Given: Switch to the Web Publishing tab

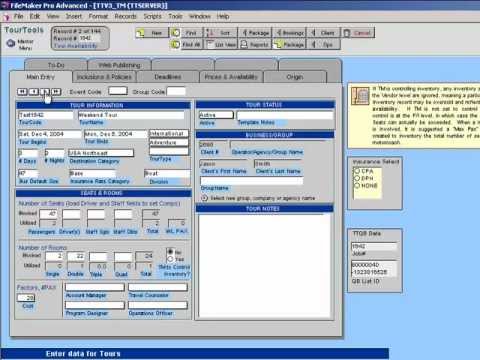Looking at the screenshot, I should [119, 65].
